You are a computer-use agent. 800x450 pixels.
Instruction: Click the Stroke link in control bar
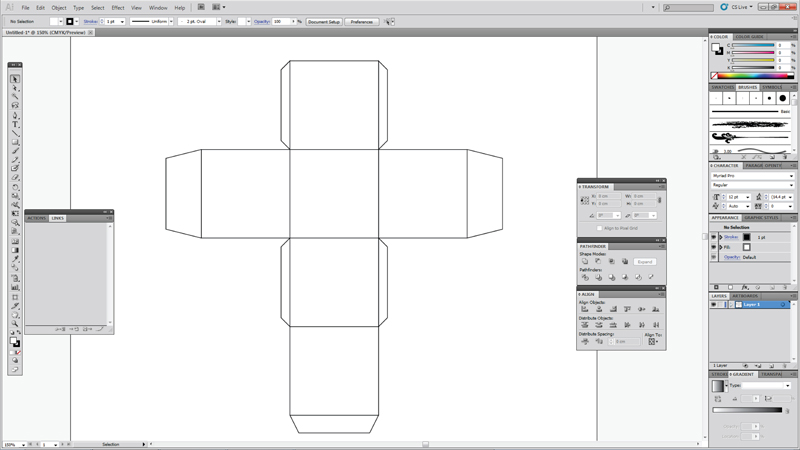(90, 21)
